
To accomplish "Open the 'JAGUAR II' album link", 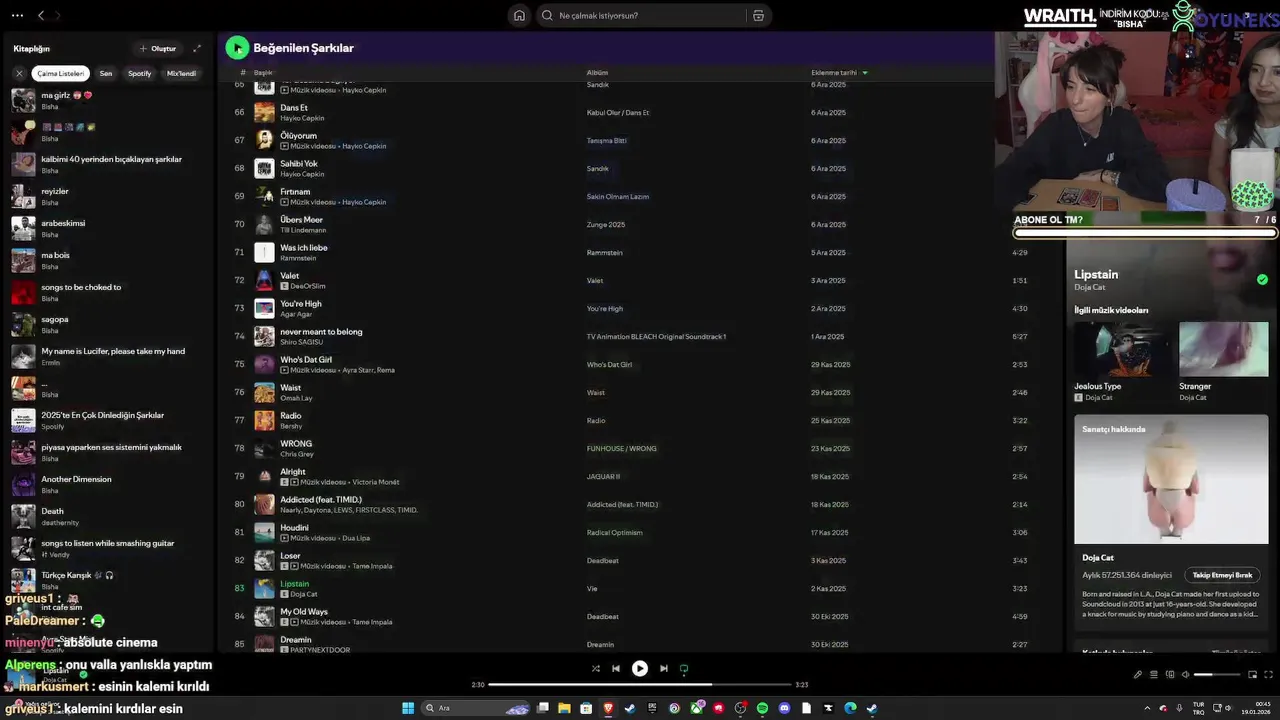I will (603, 476).
